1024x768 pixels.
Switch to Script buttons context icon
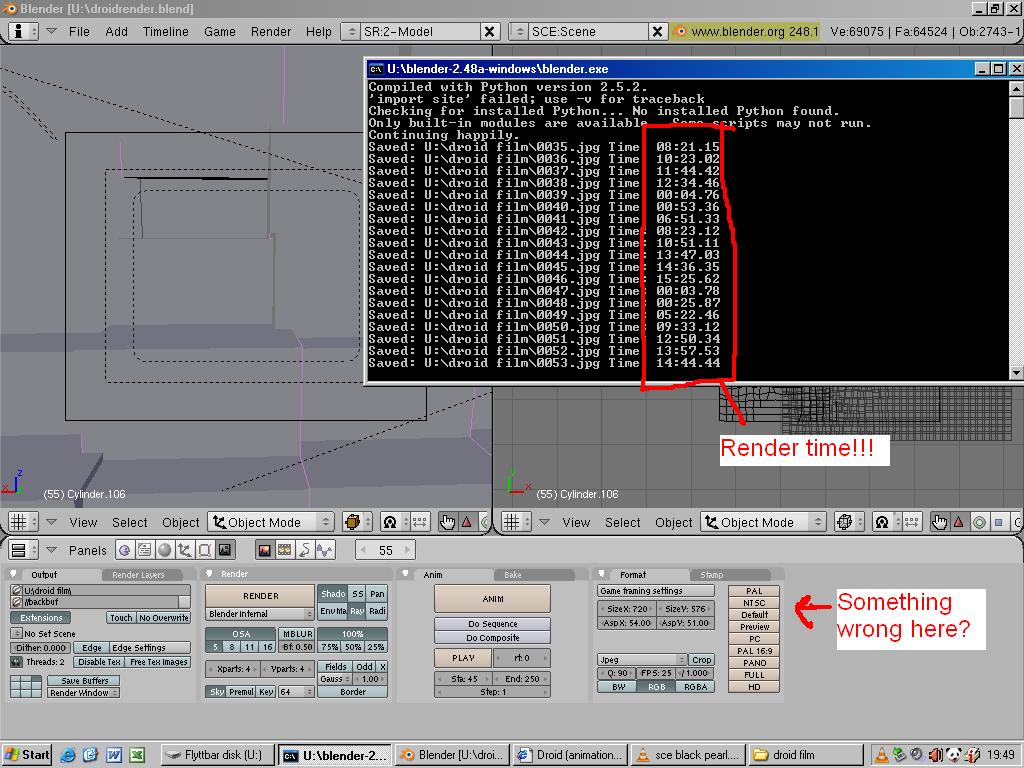pos(144,550)
